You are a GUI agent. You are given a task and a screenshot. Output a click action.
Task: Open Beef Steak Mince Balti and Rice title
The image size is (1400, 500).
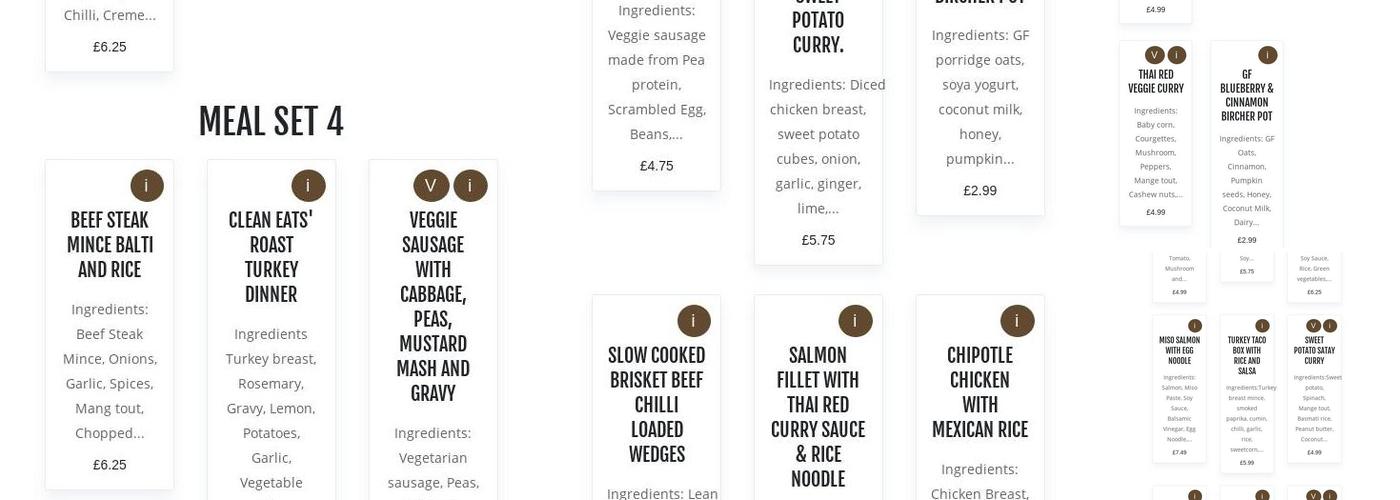[x=110, y=245]
